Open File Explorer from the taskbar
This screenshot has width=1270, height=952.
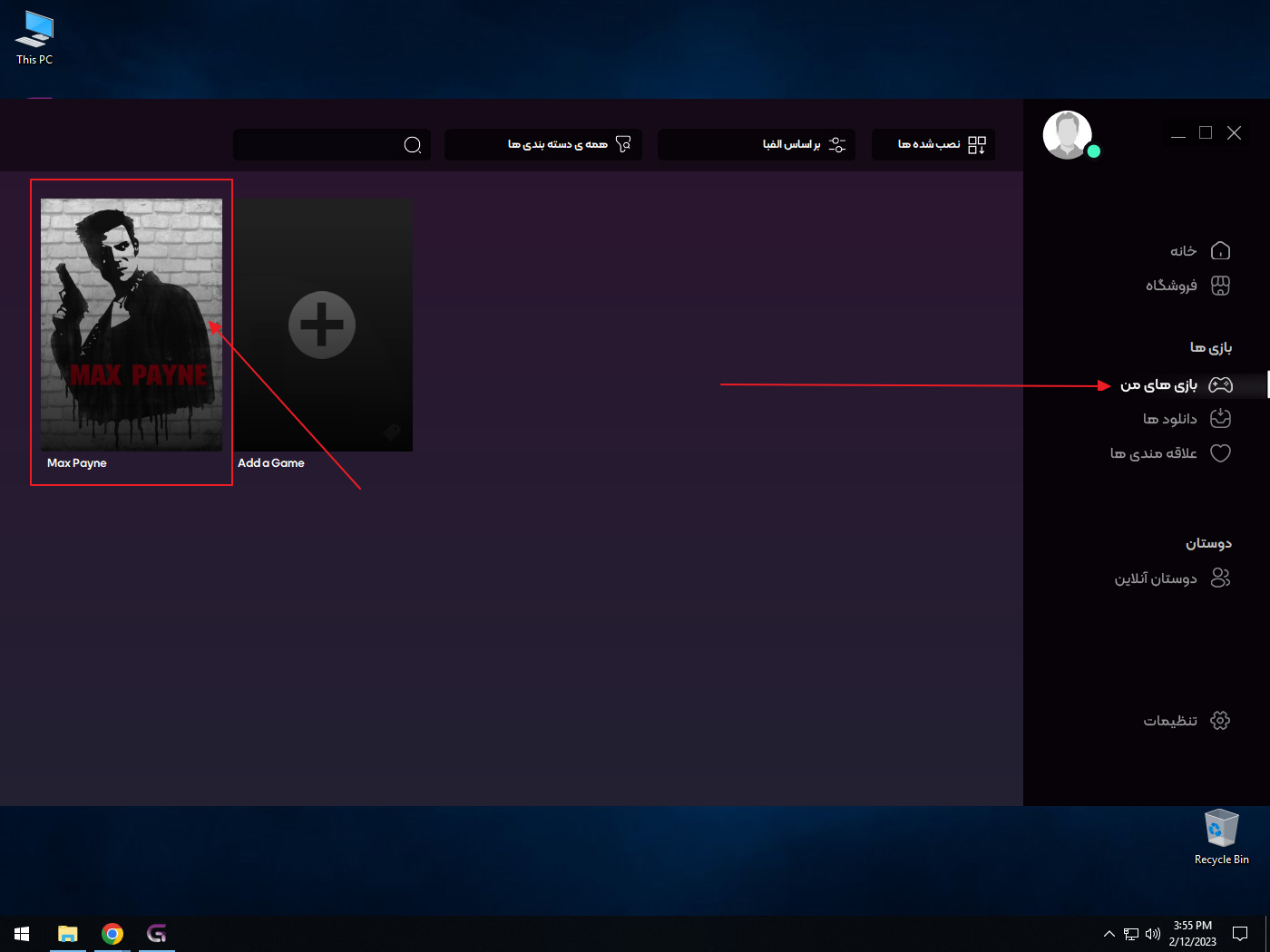[68, 934]
